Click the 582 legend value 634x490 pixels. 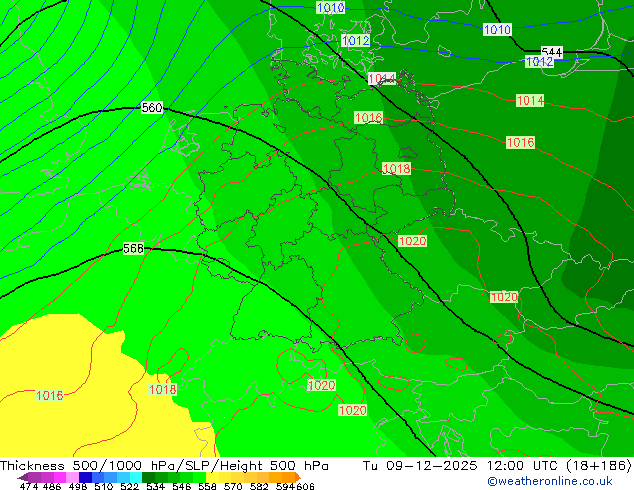click(x=259, y=486)
